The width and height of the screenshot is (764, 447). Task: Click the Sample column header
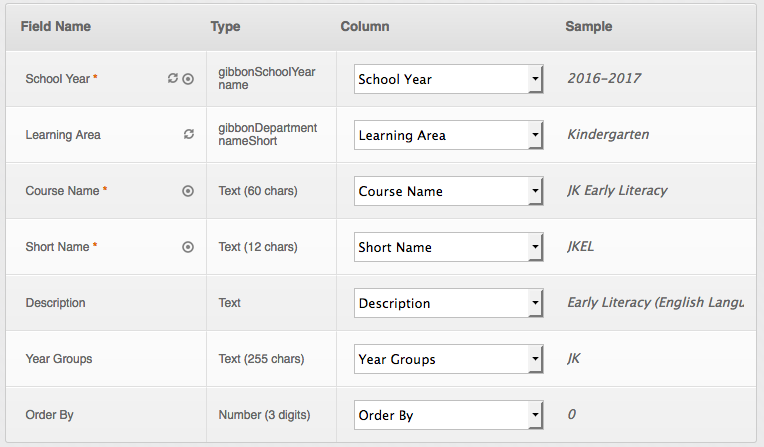pos(588,26)
